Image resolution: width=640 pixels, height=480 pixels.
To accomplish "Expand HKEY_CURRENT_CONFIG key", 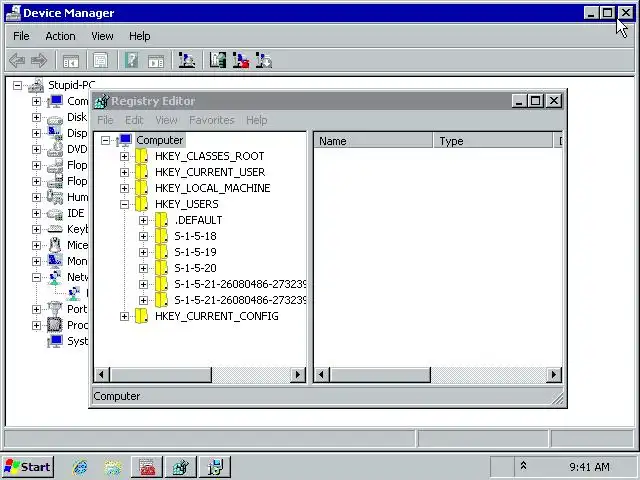I will click(124, 317).
